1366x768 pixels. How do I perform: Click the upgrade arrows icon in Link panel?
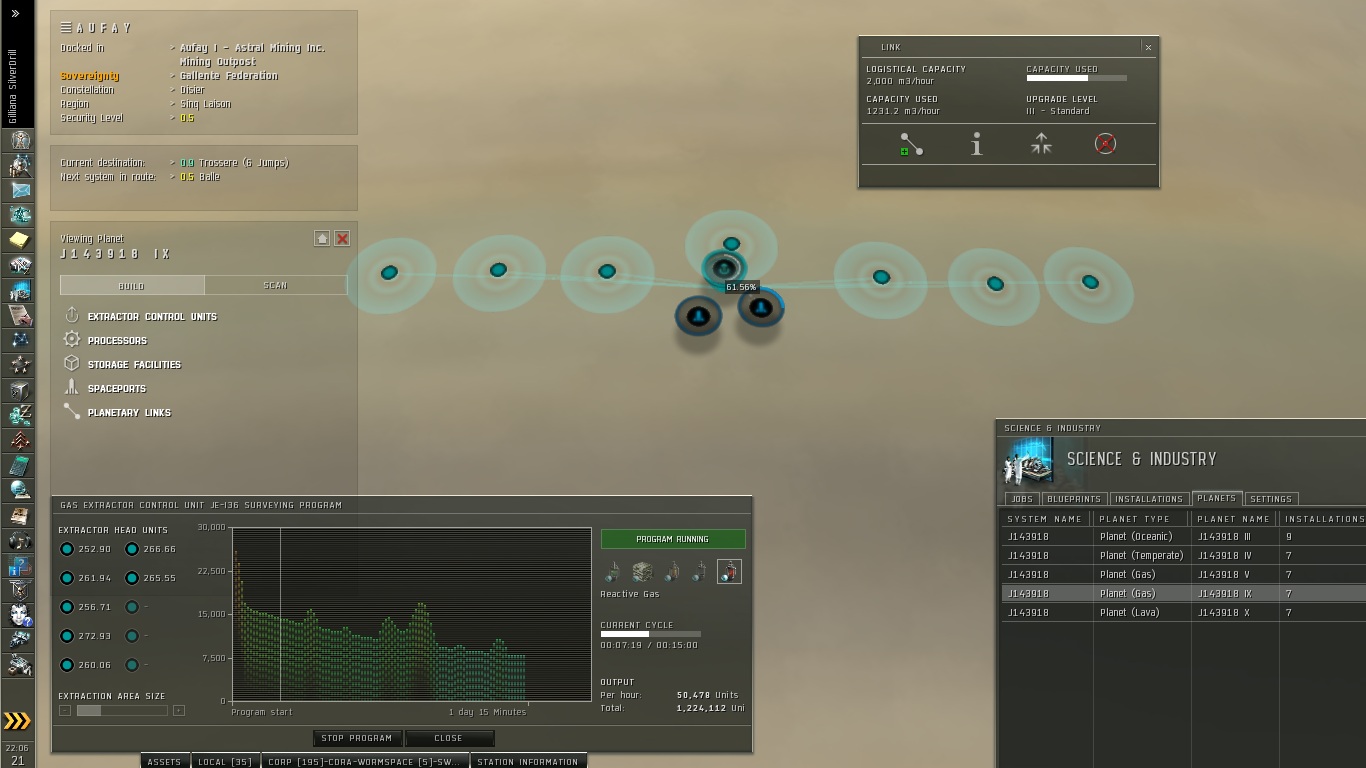(1041, 145)
